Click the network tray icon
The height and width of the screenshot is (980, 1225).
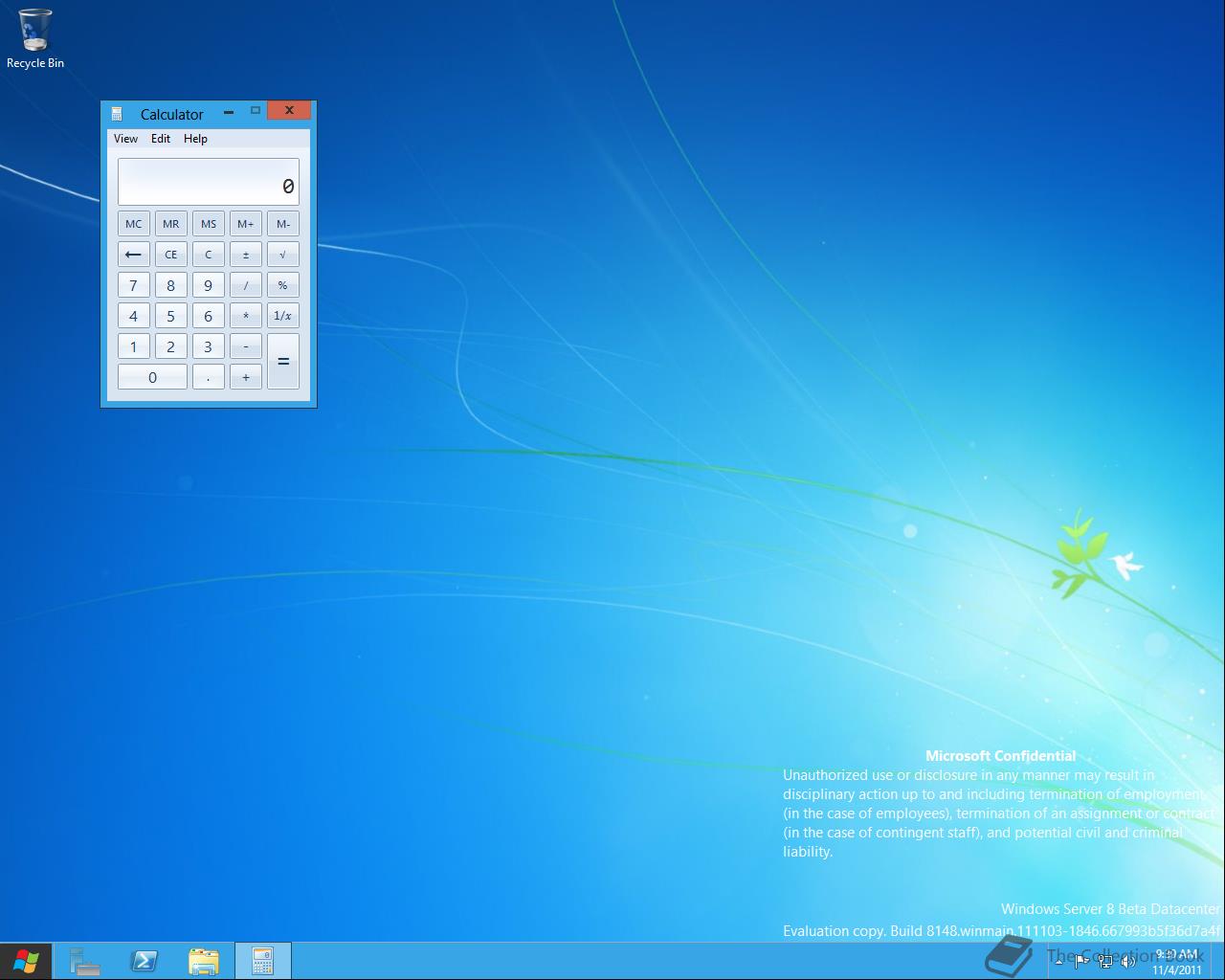(1105, 961)
